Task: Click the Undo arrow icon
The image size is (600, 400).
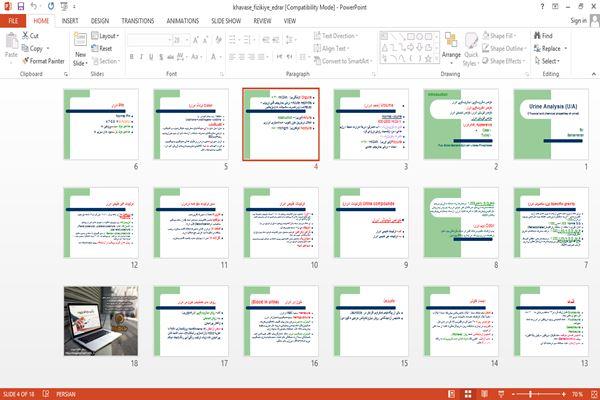Action: click(34, 7)
